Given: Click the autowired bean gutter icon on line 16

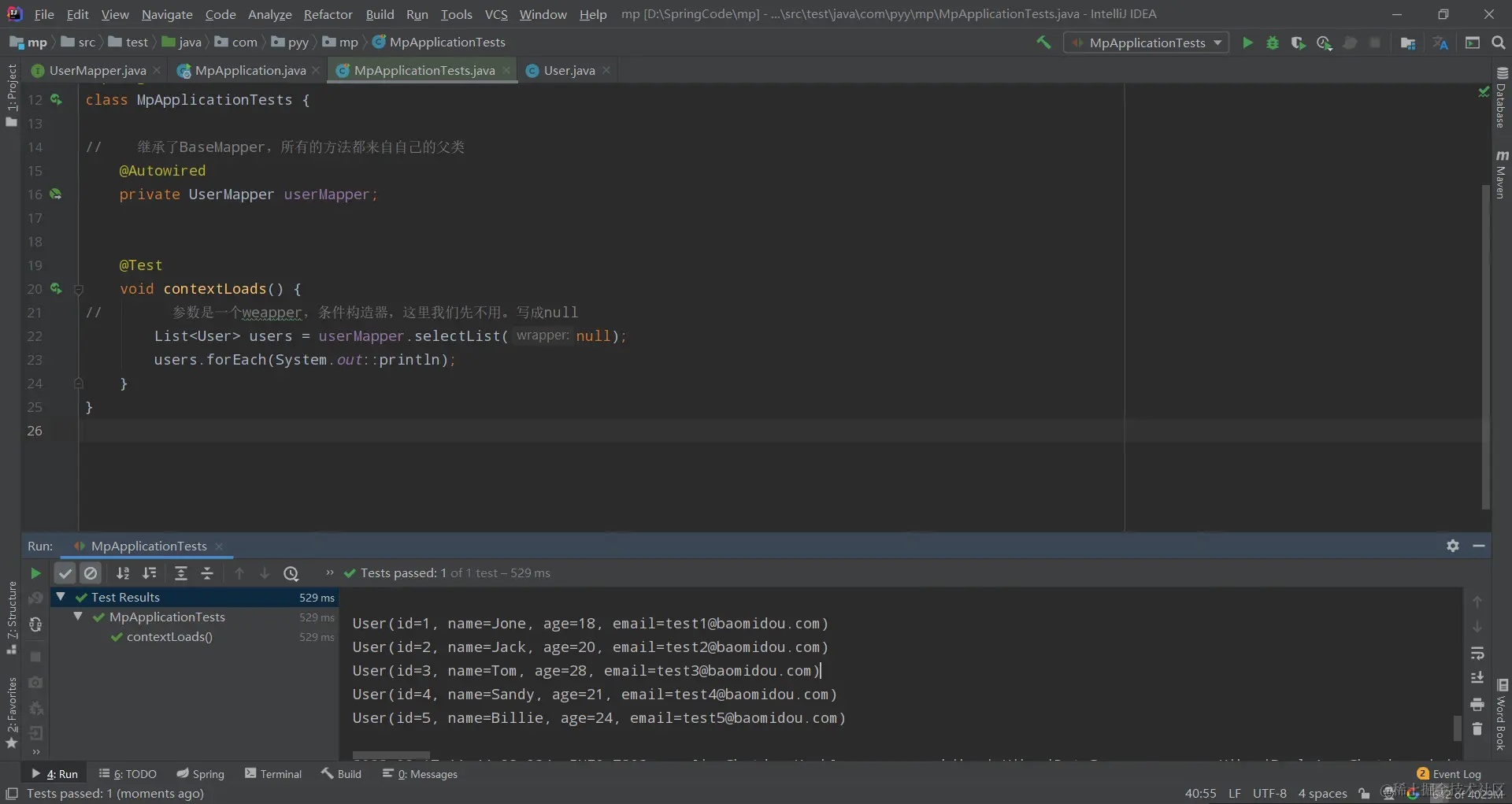Looking at the screenshot, I should 56,194.
